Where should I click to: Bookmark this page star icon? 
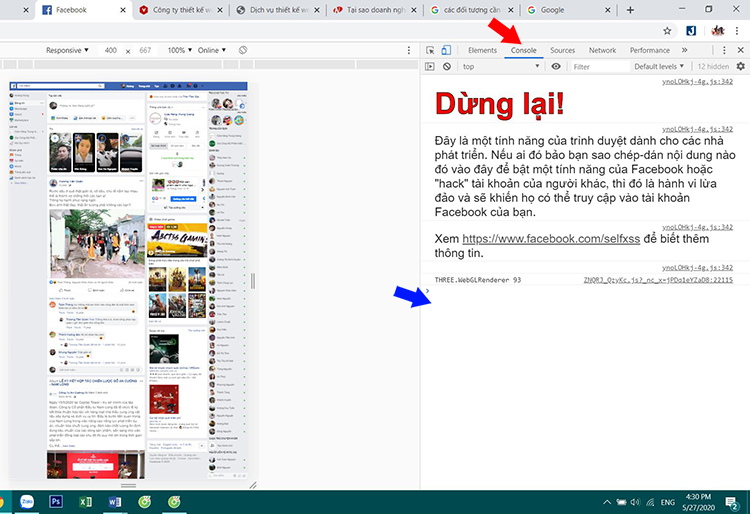pos(667,31)
